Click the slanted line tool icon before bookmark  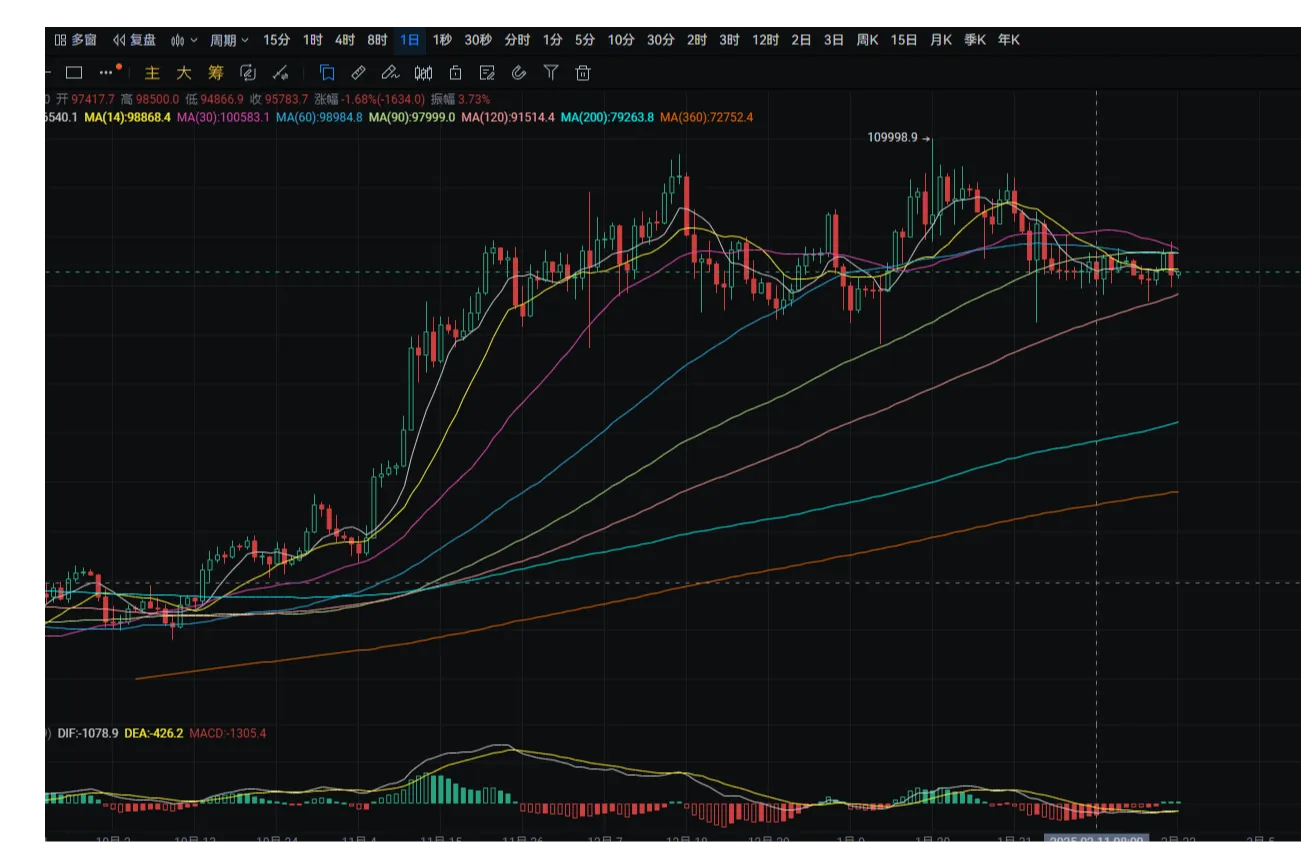(281, 72)
